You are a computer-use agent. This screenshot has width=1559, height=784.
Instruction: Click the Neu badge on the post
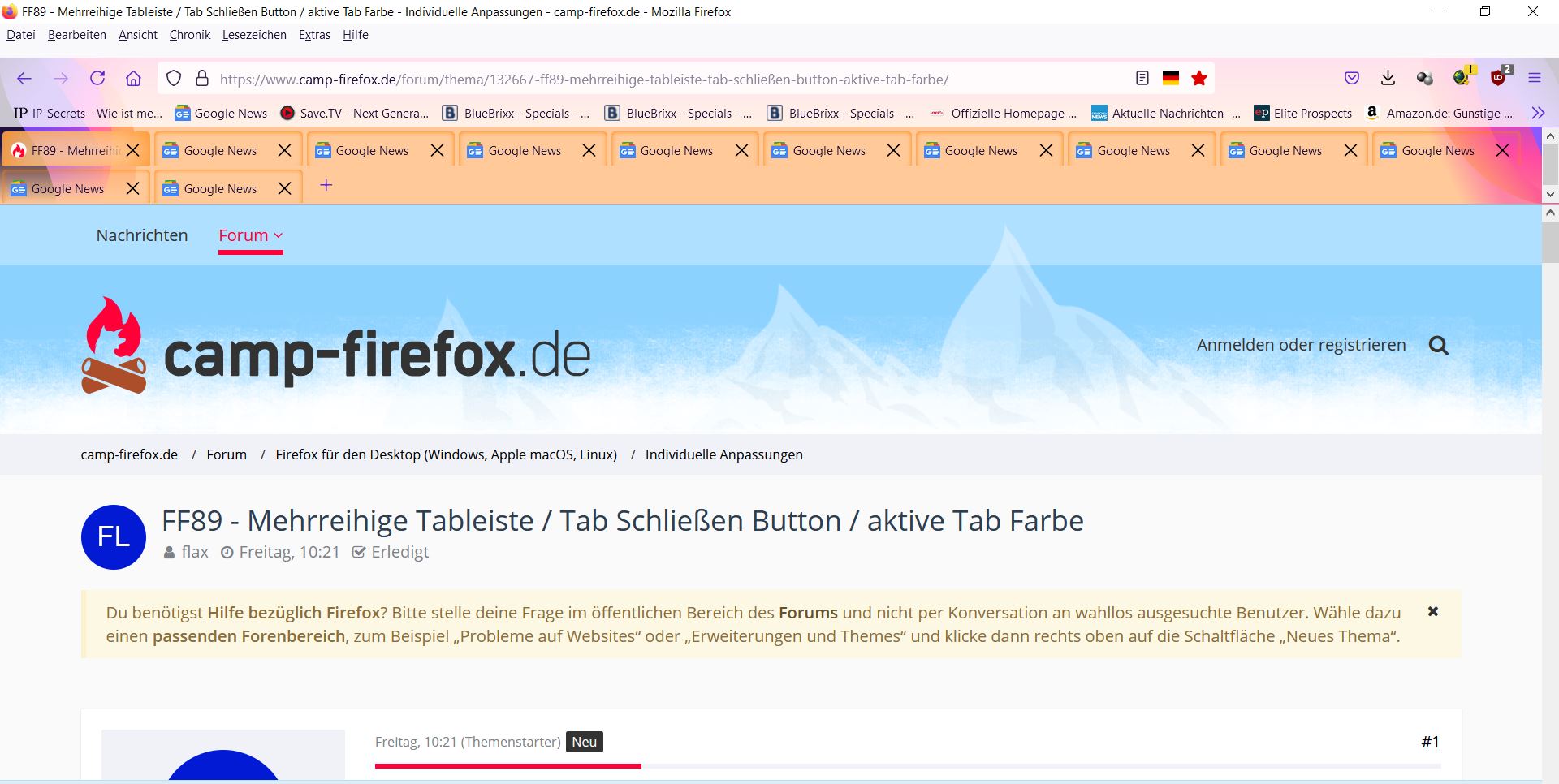(585, 742)
